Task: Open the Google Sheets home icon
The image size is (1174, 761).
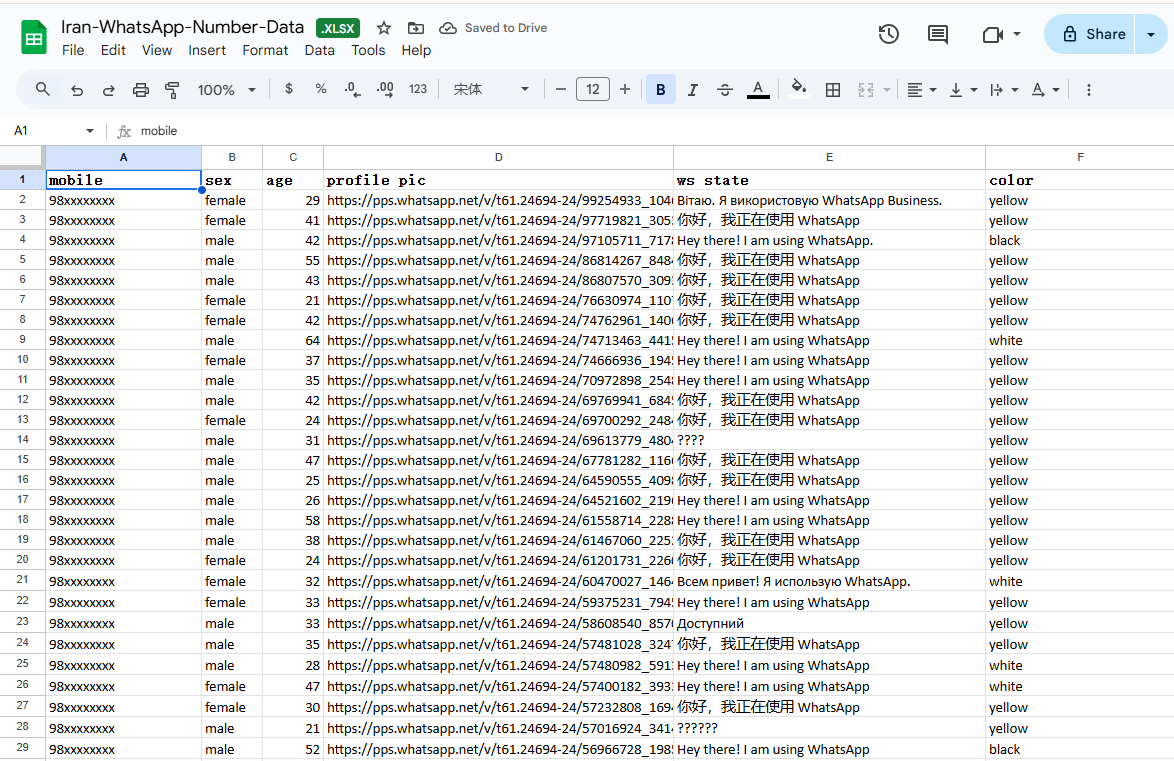Action: [x=34, y=37]
